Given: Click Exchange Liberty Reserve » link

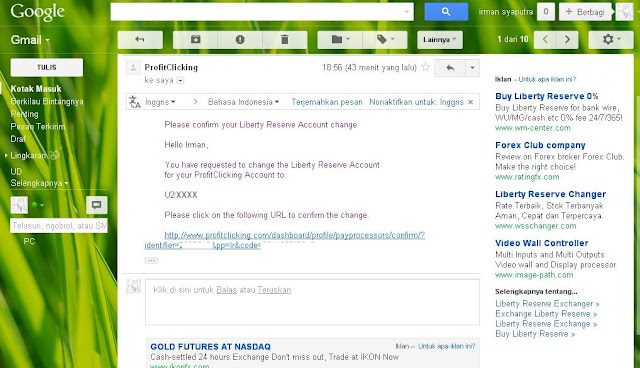Looking at the screenshot, I should pyautogui.click(x=546, y=314).
